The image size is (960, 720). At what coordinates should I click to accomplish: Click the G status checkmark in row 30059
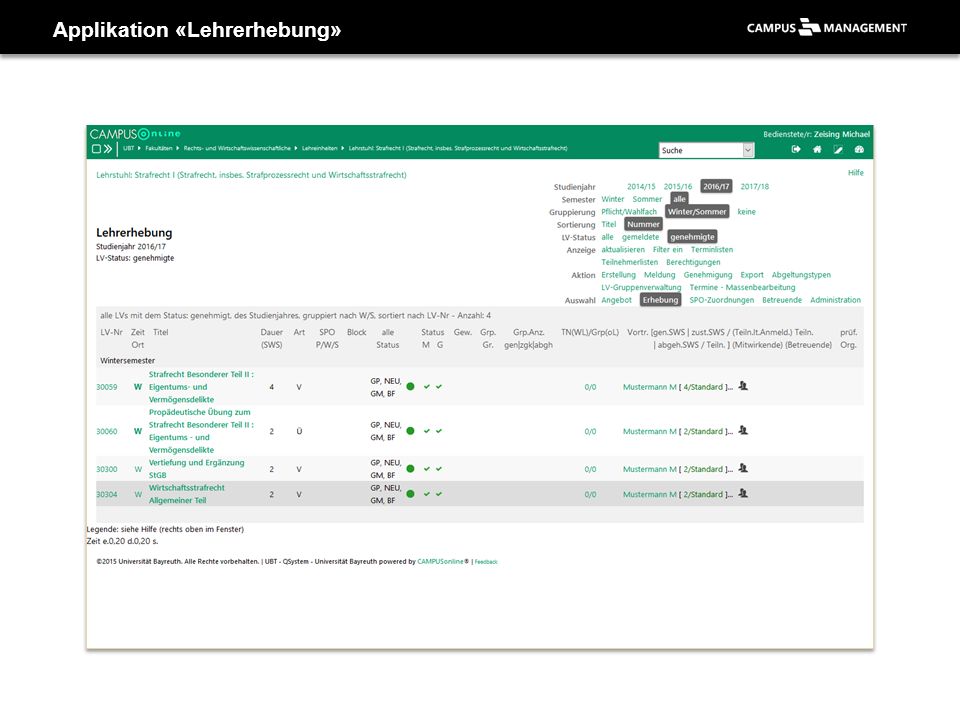click(x=439, y=387)
